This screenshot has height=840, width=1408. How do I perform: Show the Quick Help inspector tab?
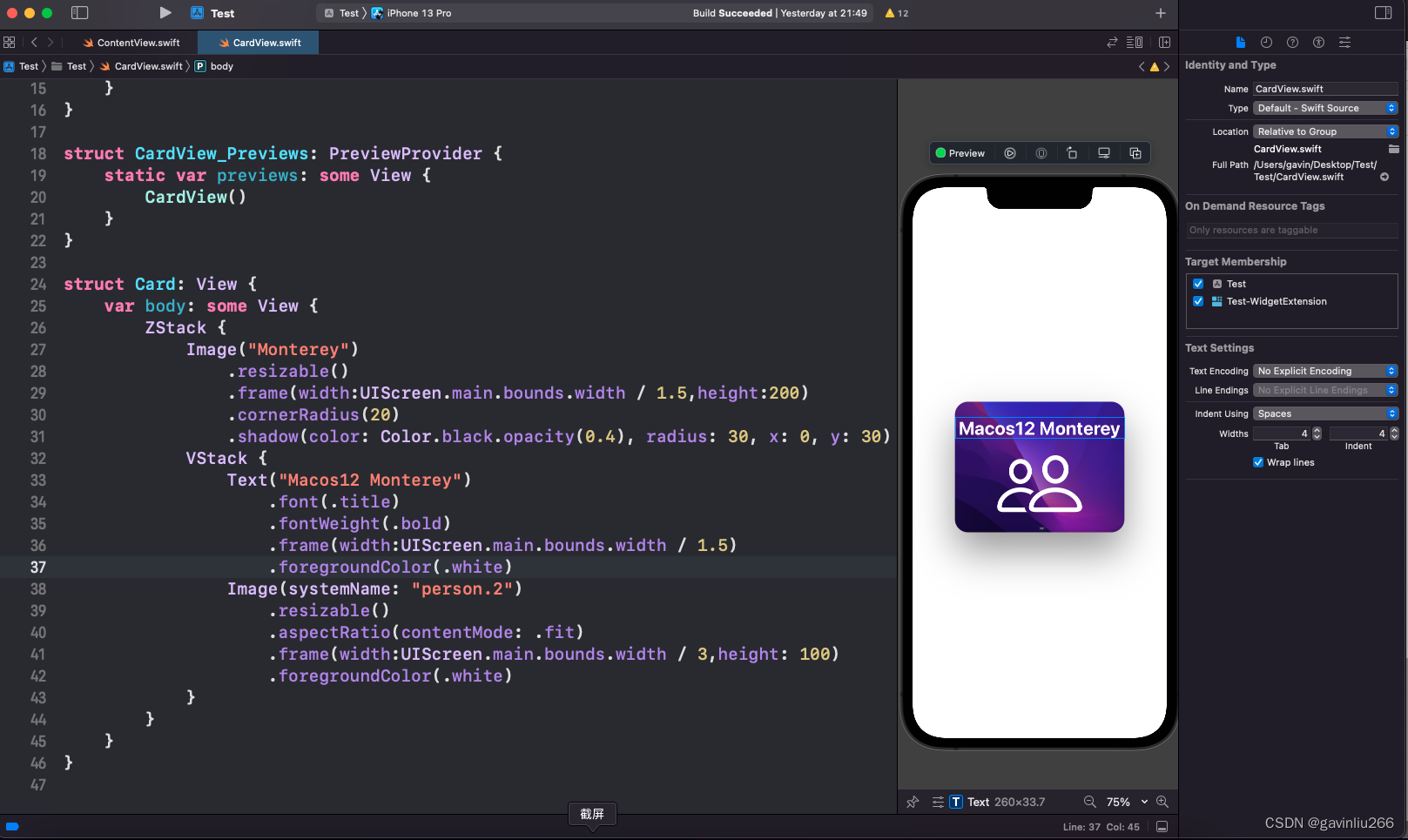1292,42
